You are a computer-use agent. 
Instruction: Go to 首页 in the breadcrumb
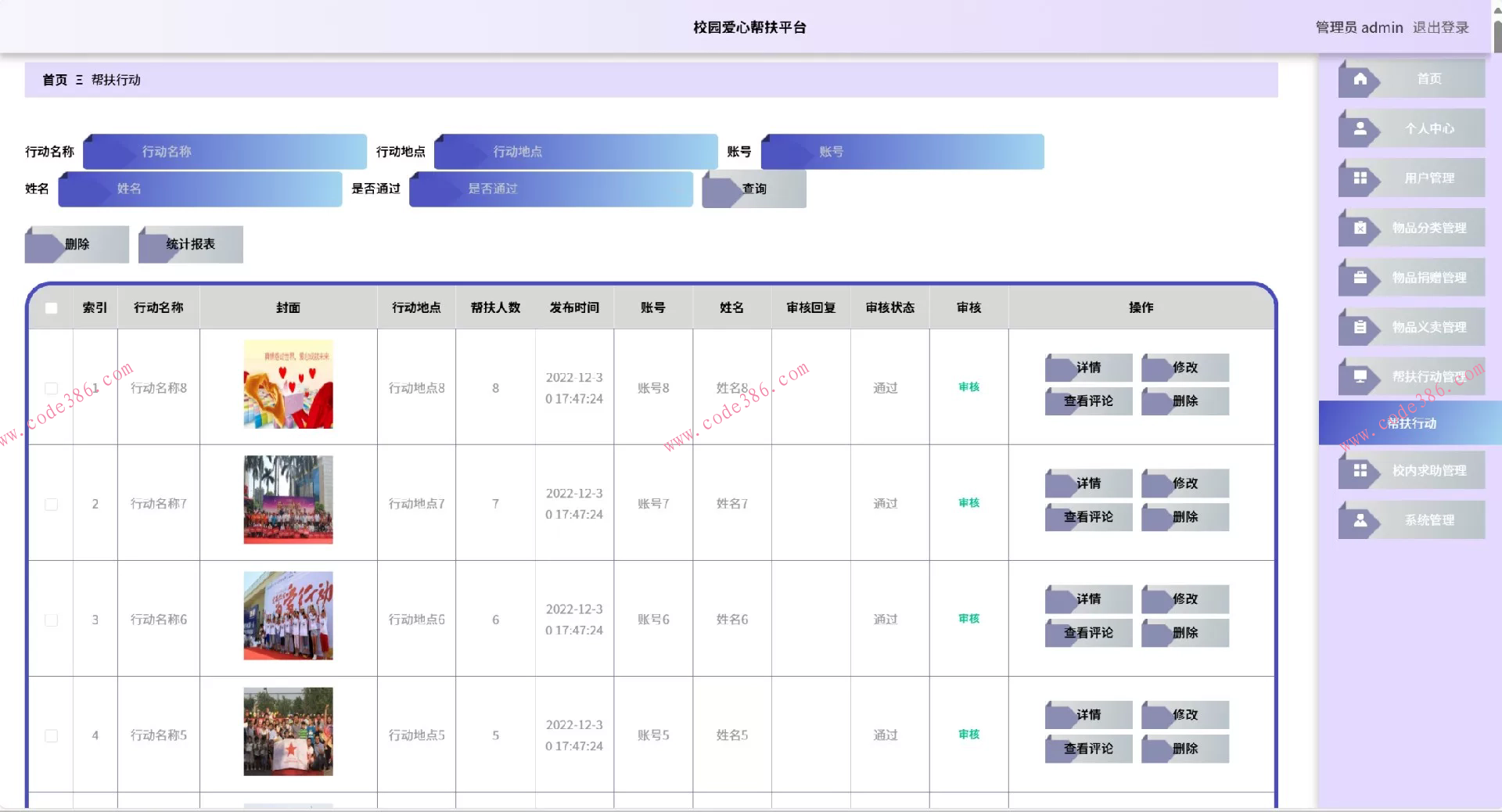(55, 80)
